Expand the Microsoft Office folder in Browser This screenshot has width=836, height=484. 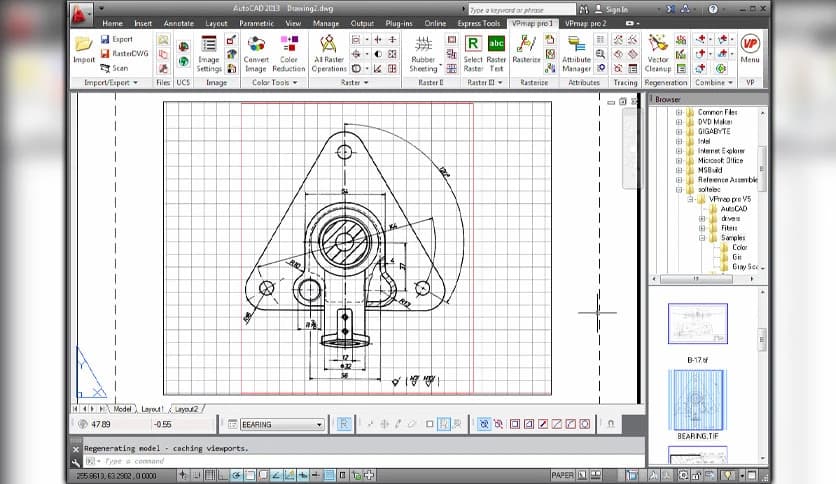(x=678, y=160)
